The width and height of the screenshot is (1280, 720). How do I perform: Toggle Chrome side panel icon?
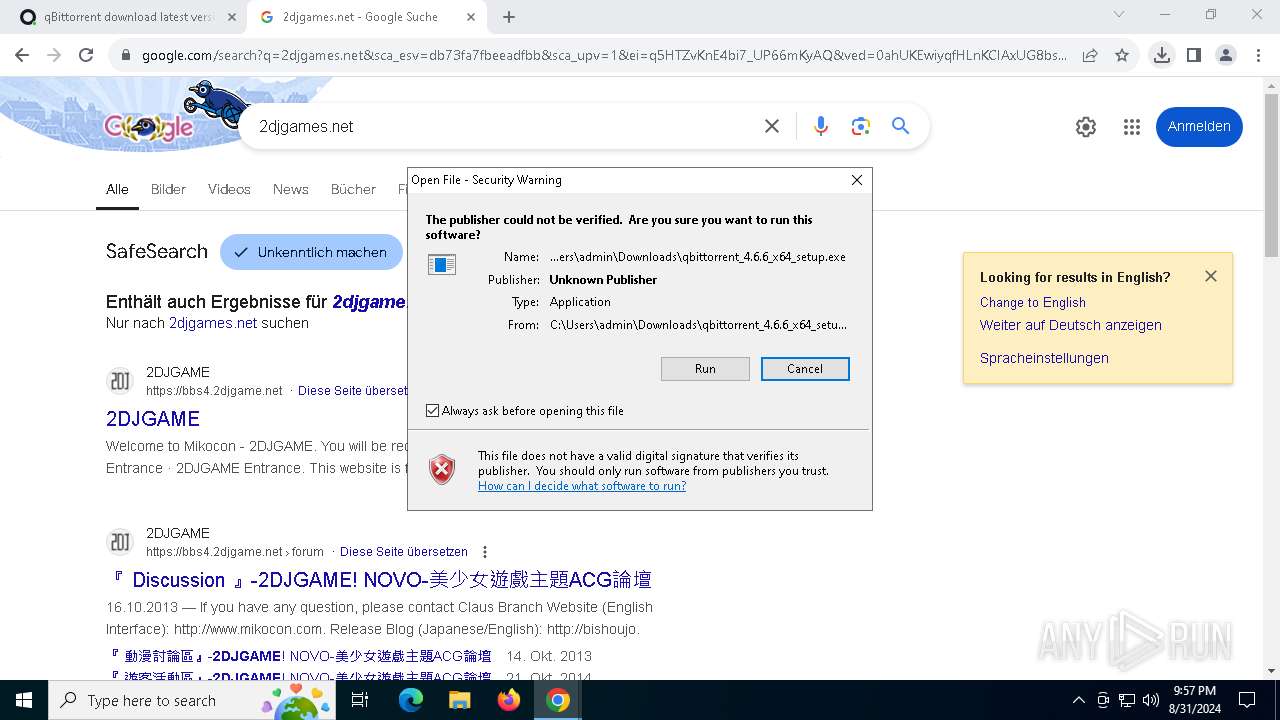coord(1194,56)
